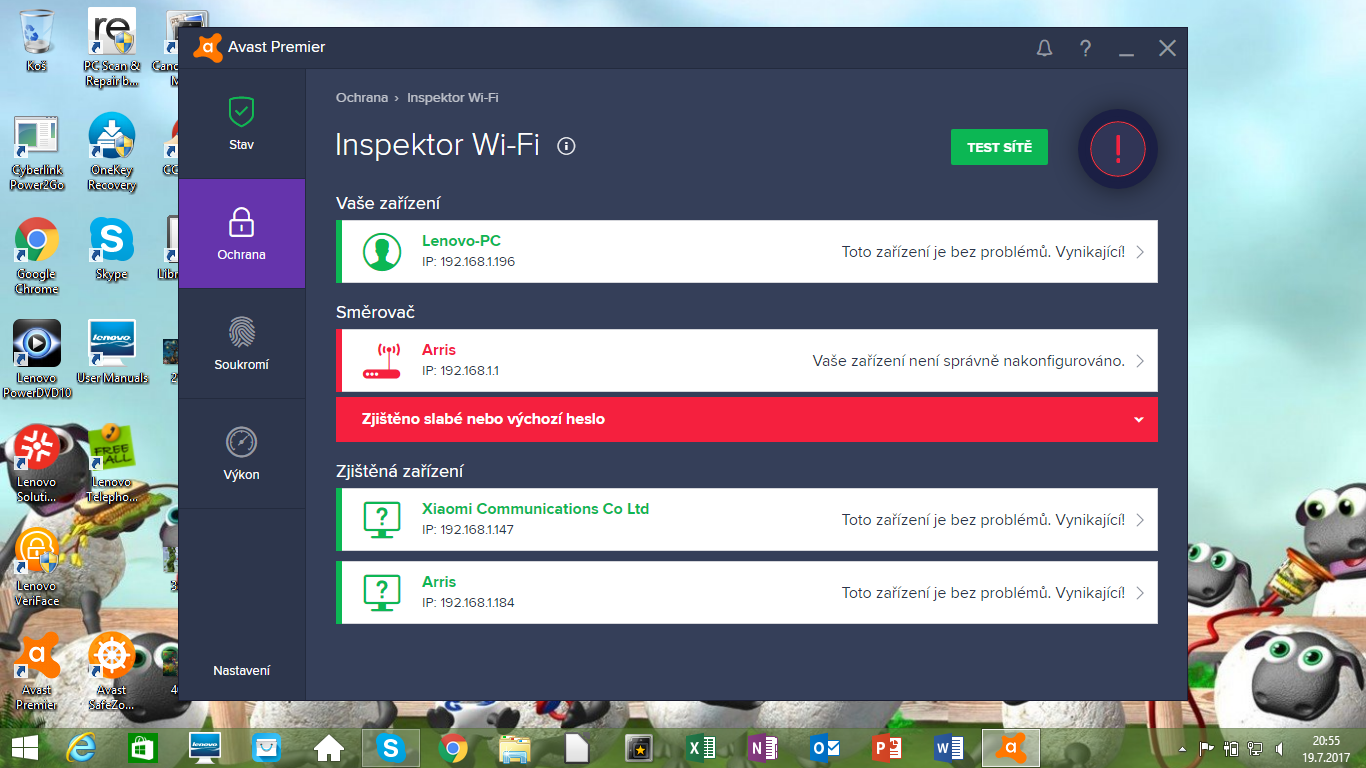Click monitor icon of Arris 192.168.1.184

[381, 592]
